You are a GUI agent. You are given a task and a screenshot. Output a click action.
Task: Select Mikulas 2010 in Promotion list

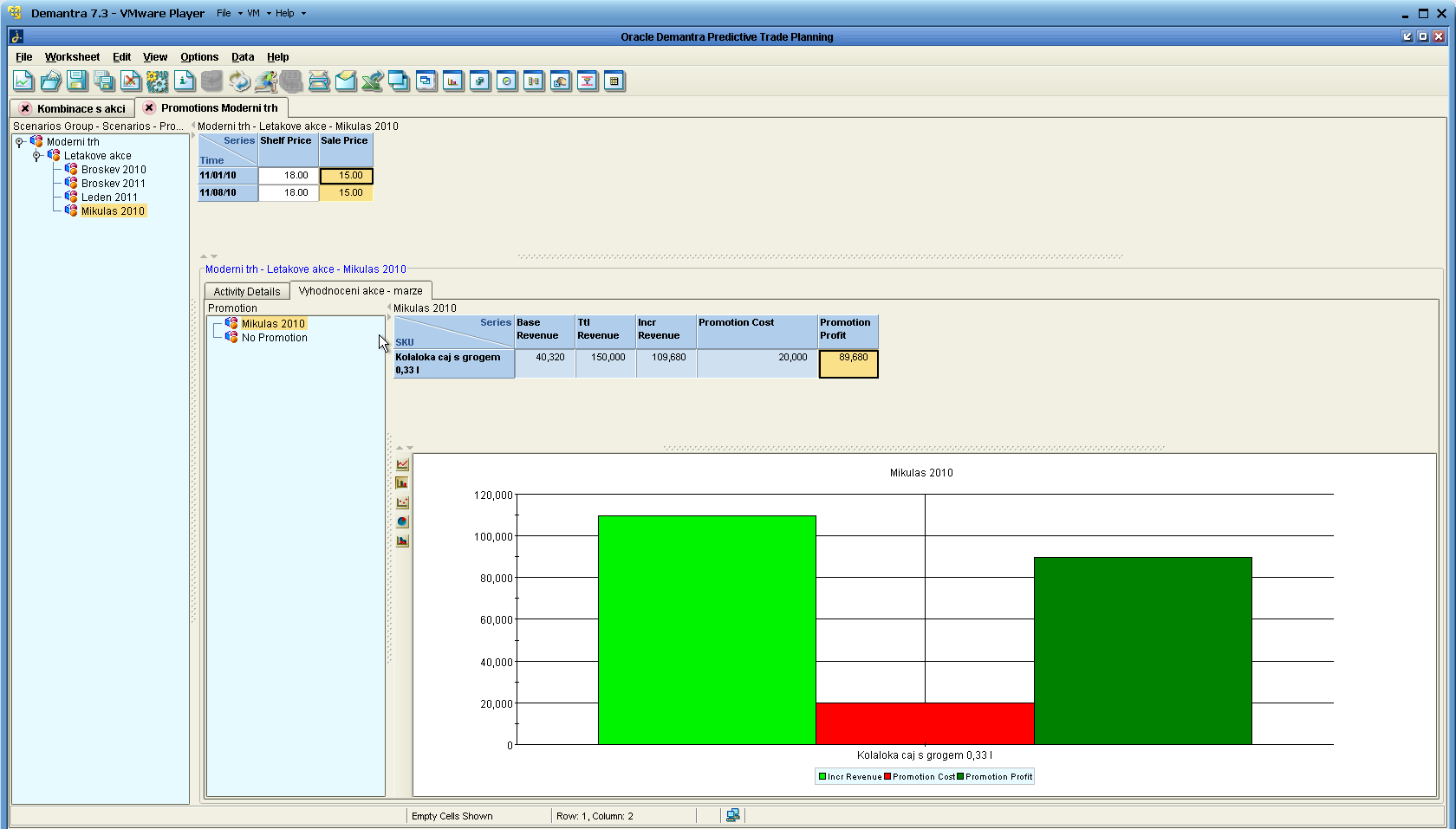pyautogui.click(x=273, y=324)
